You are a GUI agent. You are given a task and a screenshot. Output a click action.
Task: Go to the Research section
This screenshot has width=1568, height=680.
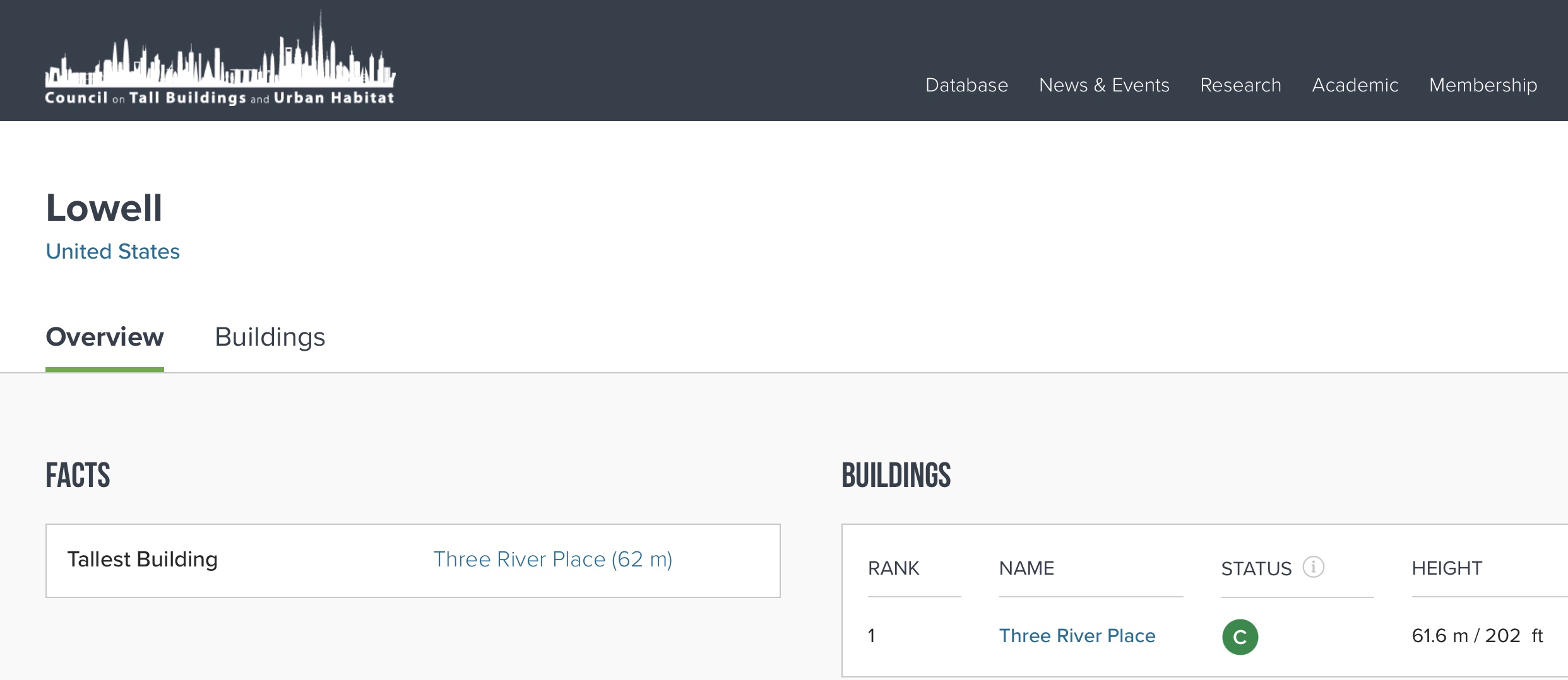pyautogui.click(x=1240, y=85)
